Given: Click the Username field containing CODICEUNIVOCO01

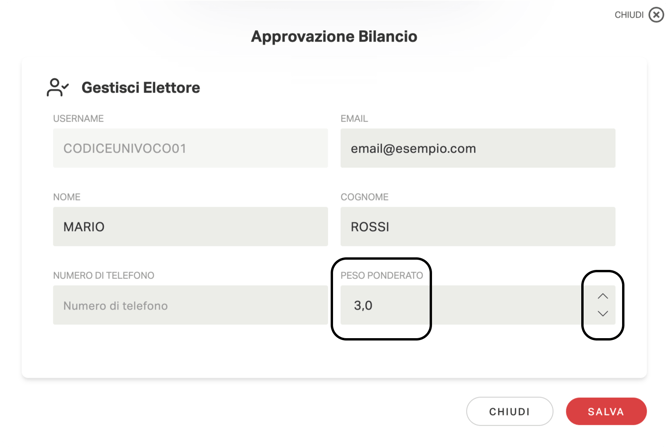Looking at the screenshot, I should pyautogui.click(x=190, y=149).
